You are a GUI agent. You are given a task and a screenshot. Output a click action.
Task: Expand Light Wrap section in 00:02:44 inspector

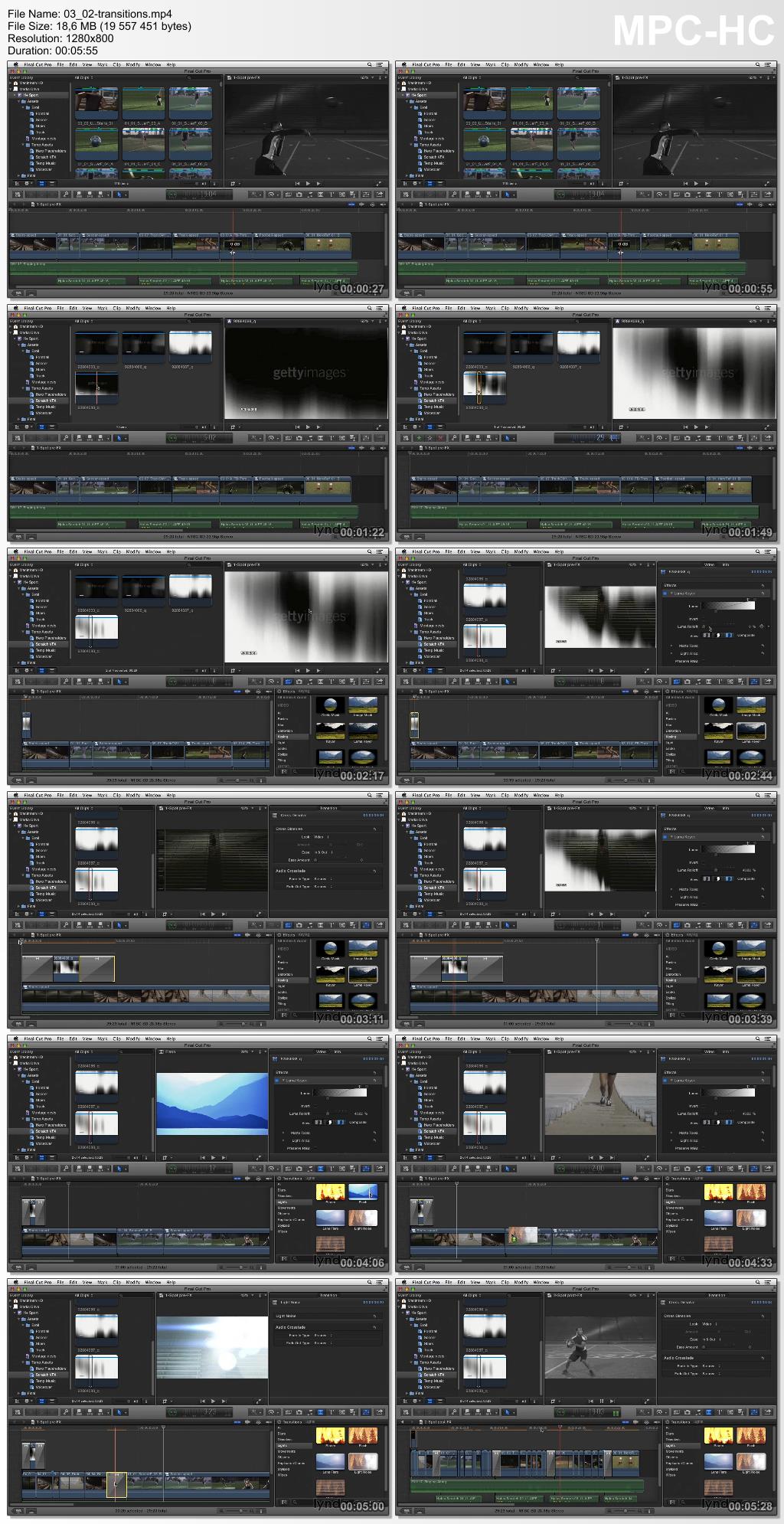pos(671,653)
